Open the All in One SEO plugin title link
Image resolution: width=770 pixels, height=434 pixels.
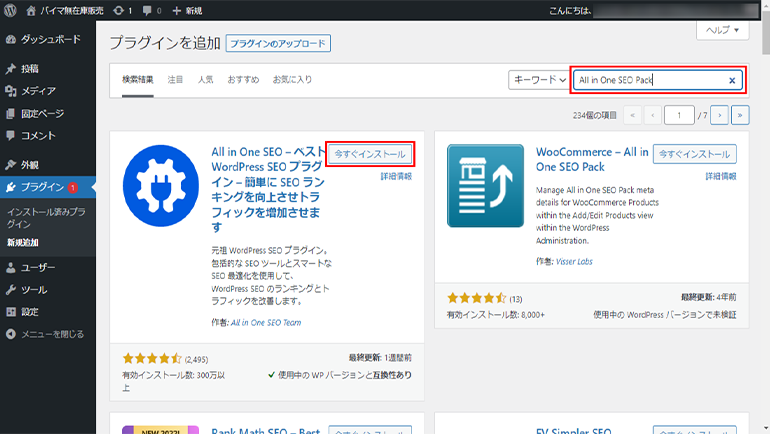(x=268, y=190)
